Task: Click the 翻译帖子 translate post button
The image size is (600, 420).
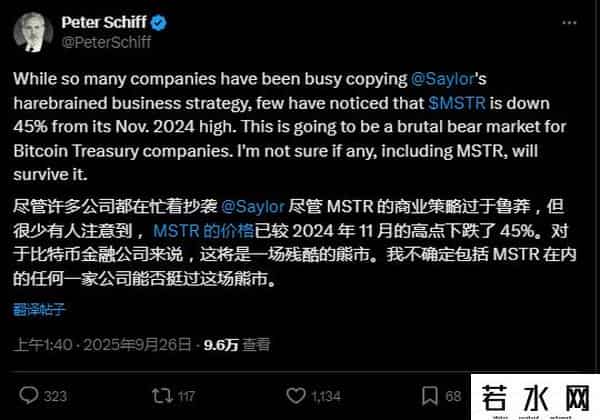Action: tap(41, 307)
